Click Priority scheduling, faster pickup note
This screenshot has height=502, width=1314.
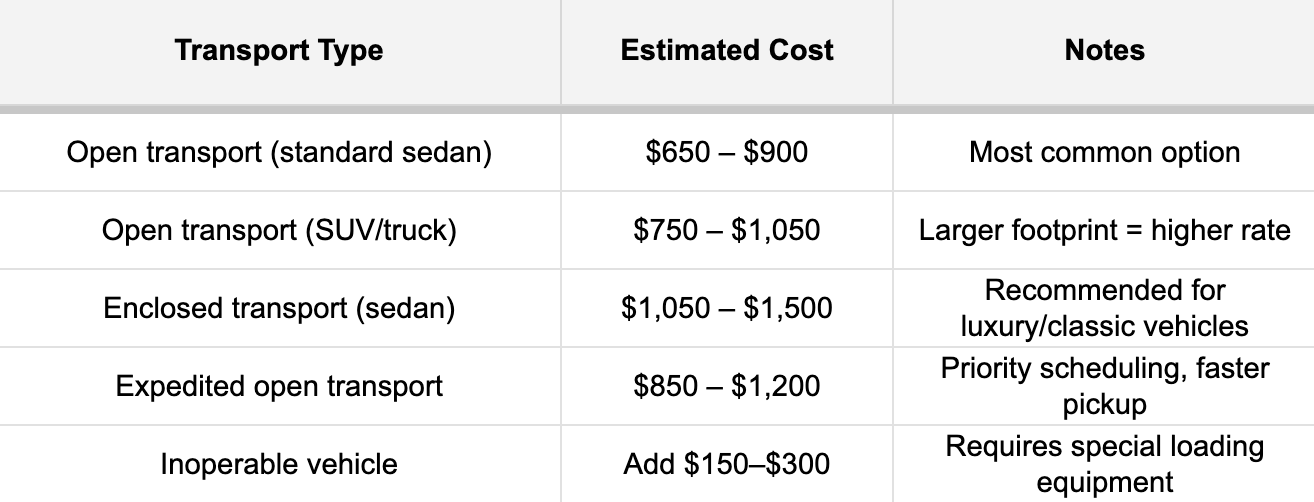(x=1104, y=386)
